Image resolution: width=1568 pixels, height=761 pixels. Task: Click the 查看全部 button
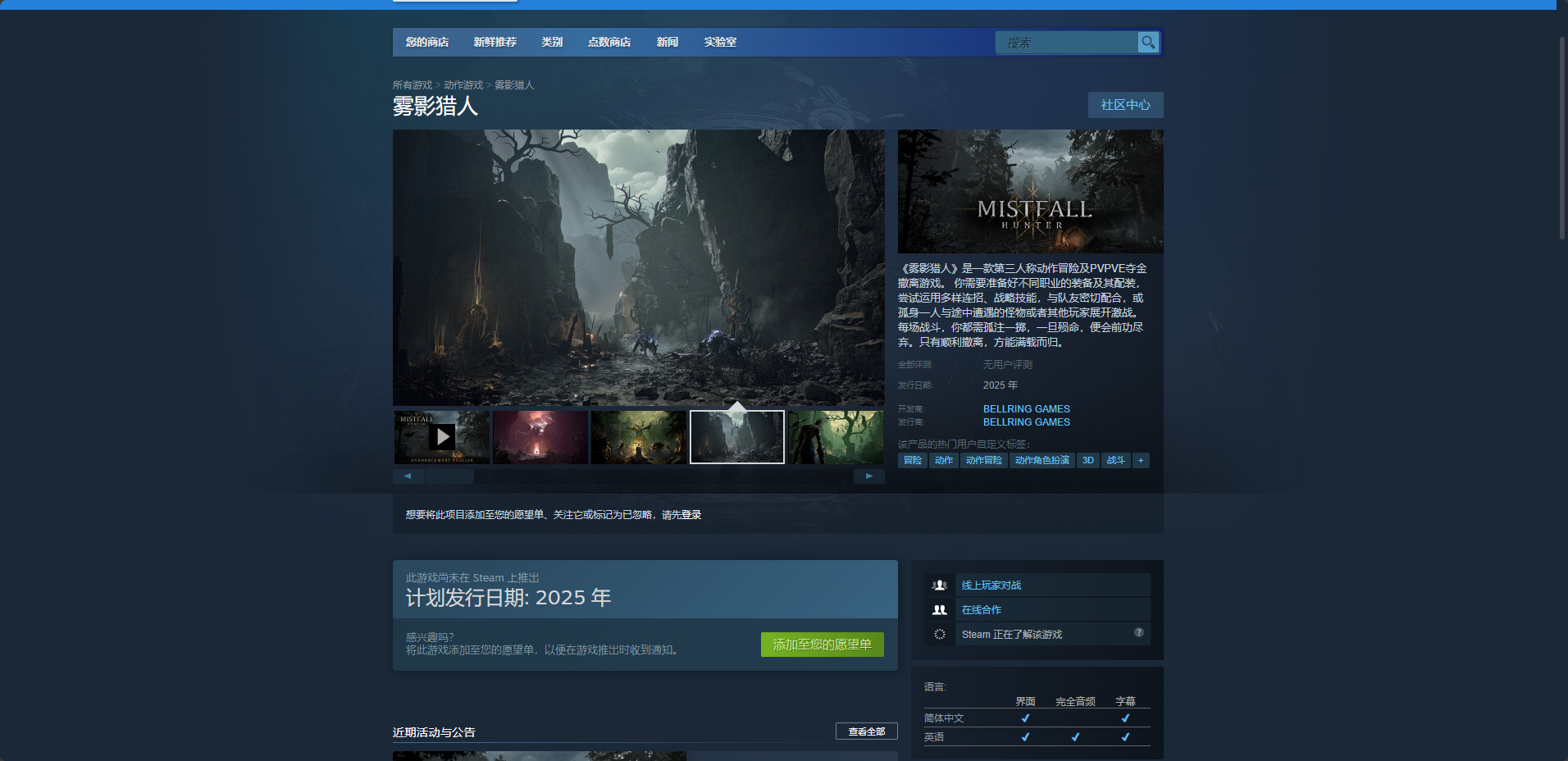[x=866, y=731]
